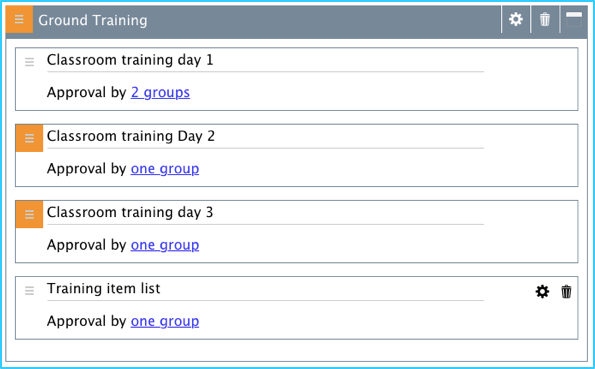The height and width of the screenshot is (369, 595).
Task: Open the 2 groups approval link
Action: (160, 93)
